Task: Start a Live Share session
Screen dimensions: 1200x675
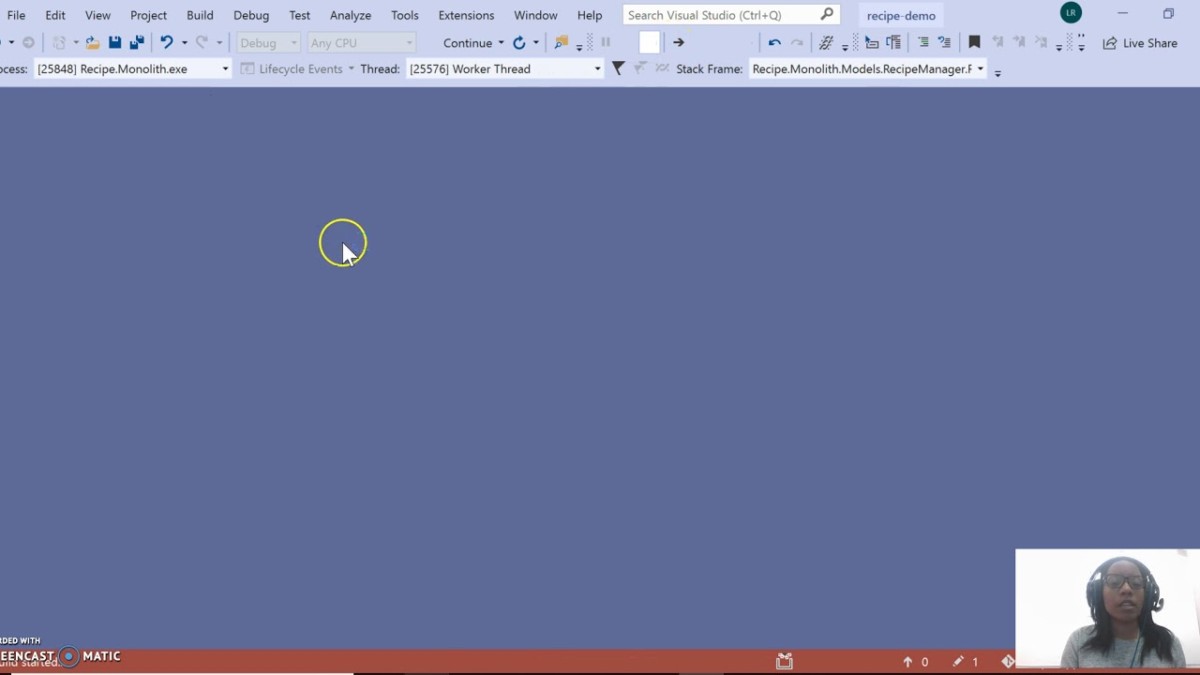Action: point(1140,43)
